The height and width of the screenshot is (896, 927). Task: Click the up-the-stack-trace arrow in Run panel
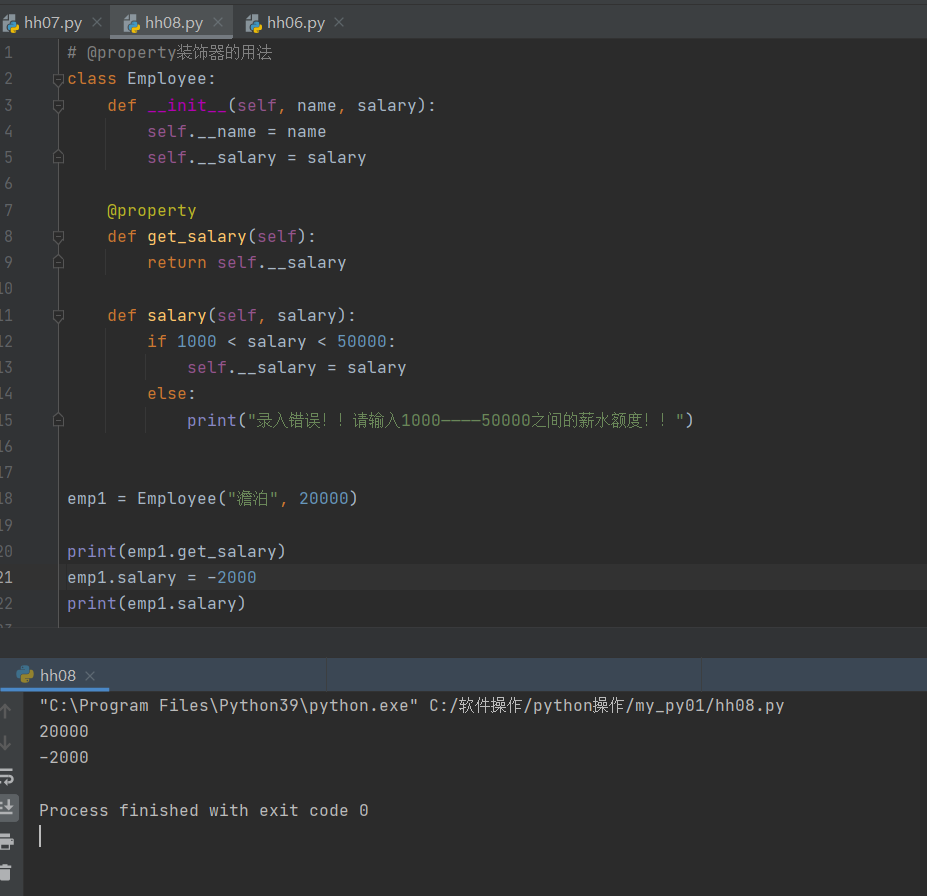(x=6, y=711)
